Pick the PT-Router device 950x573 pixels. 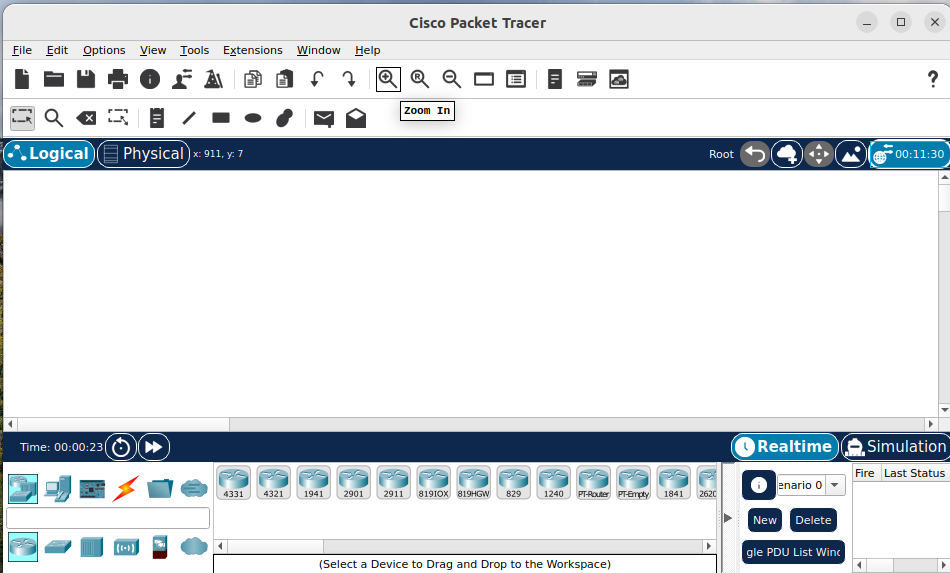tap(593, 483)
